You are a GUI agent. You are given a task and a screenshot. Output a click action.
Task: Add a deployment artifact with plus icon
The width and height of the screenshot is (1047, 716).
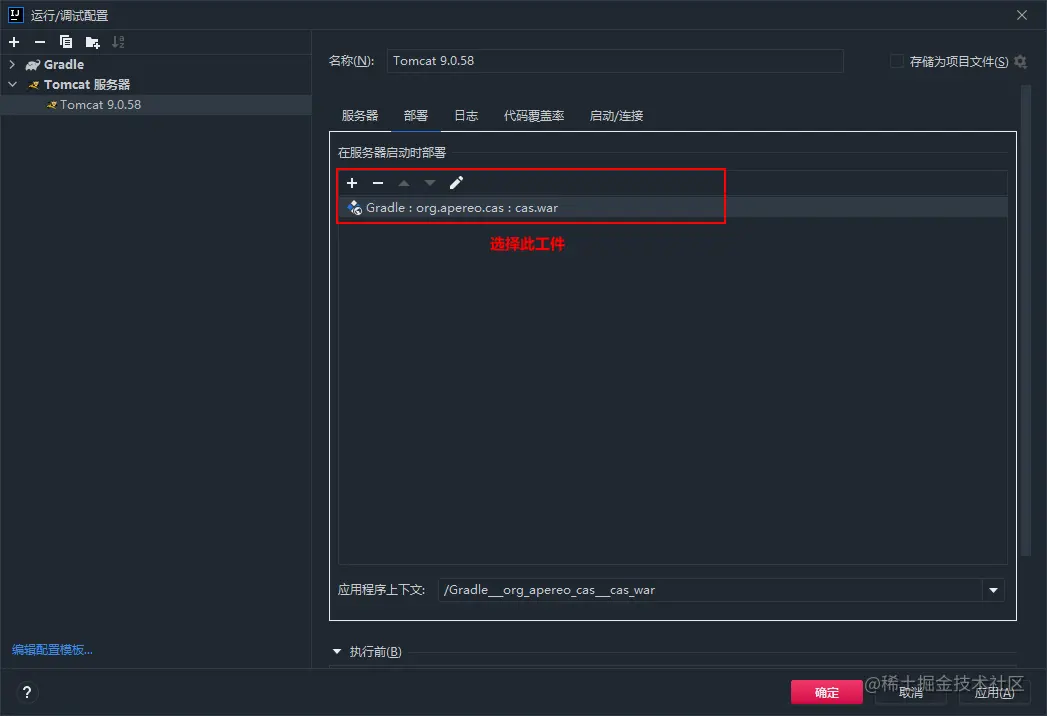coord(352,183)
